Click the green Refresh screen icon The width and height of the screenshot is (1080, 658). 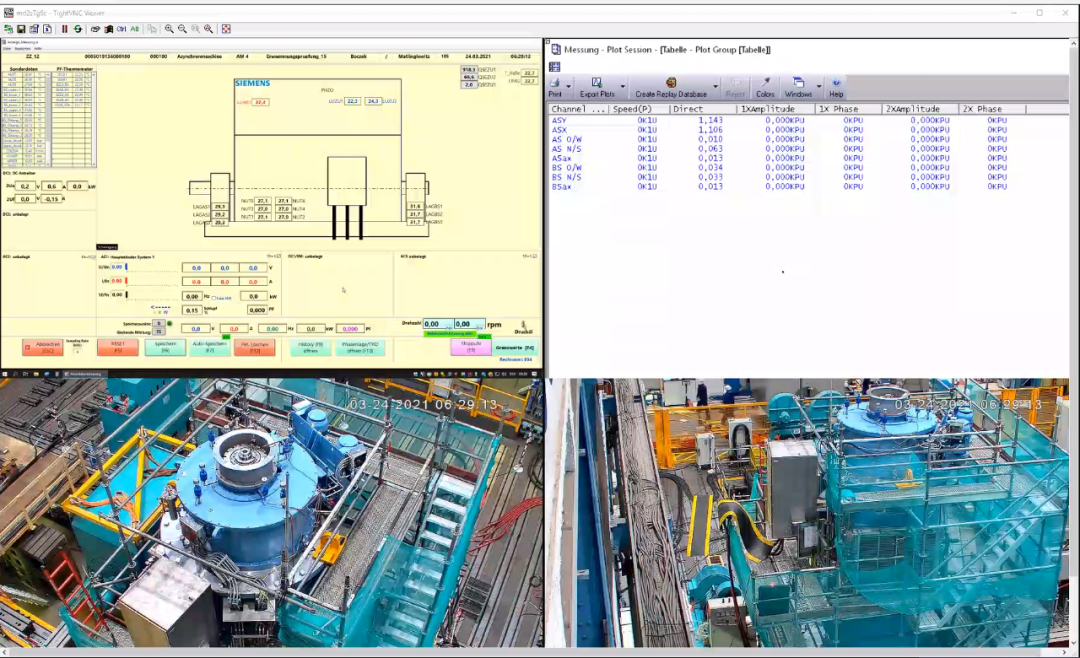point(78,29)
